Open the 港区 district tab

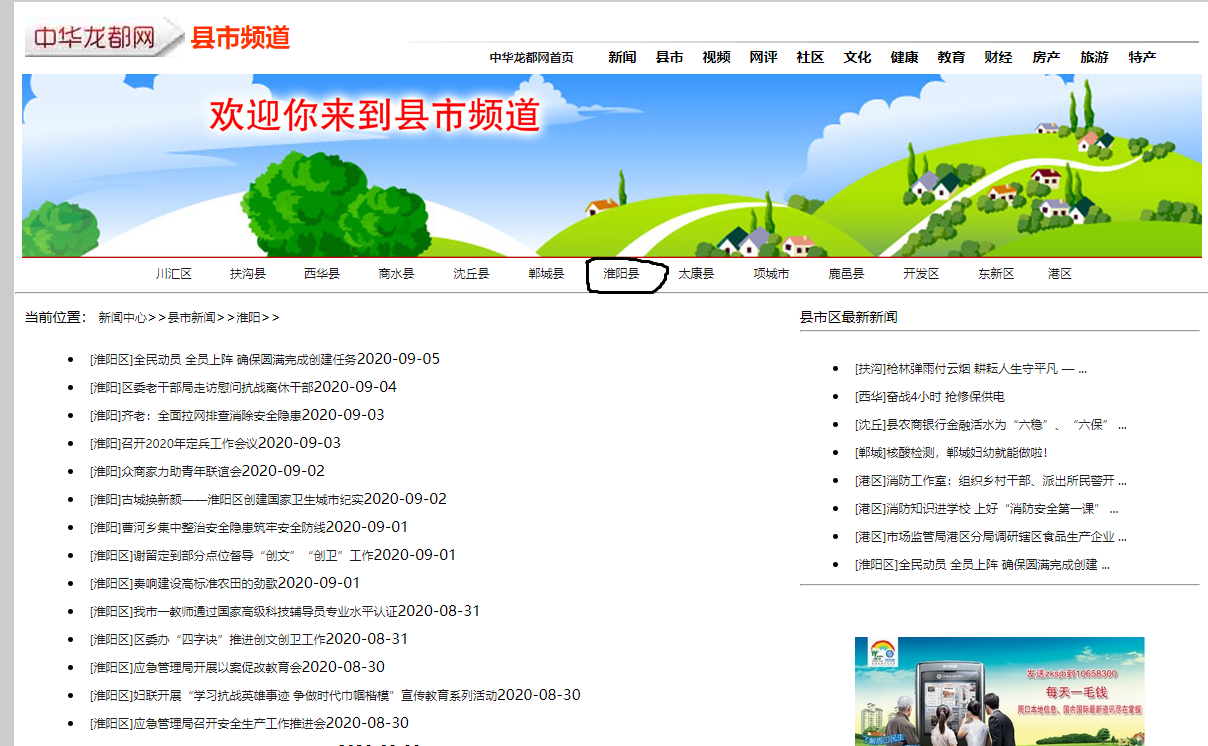coord(1059,274)
